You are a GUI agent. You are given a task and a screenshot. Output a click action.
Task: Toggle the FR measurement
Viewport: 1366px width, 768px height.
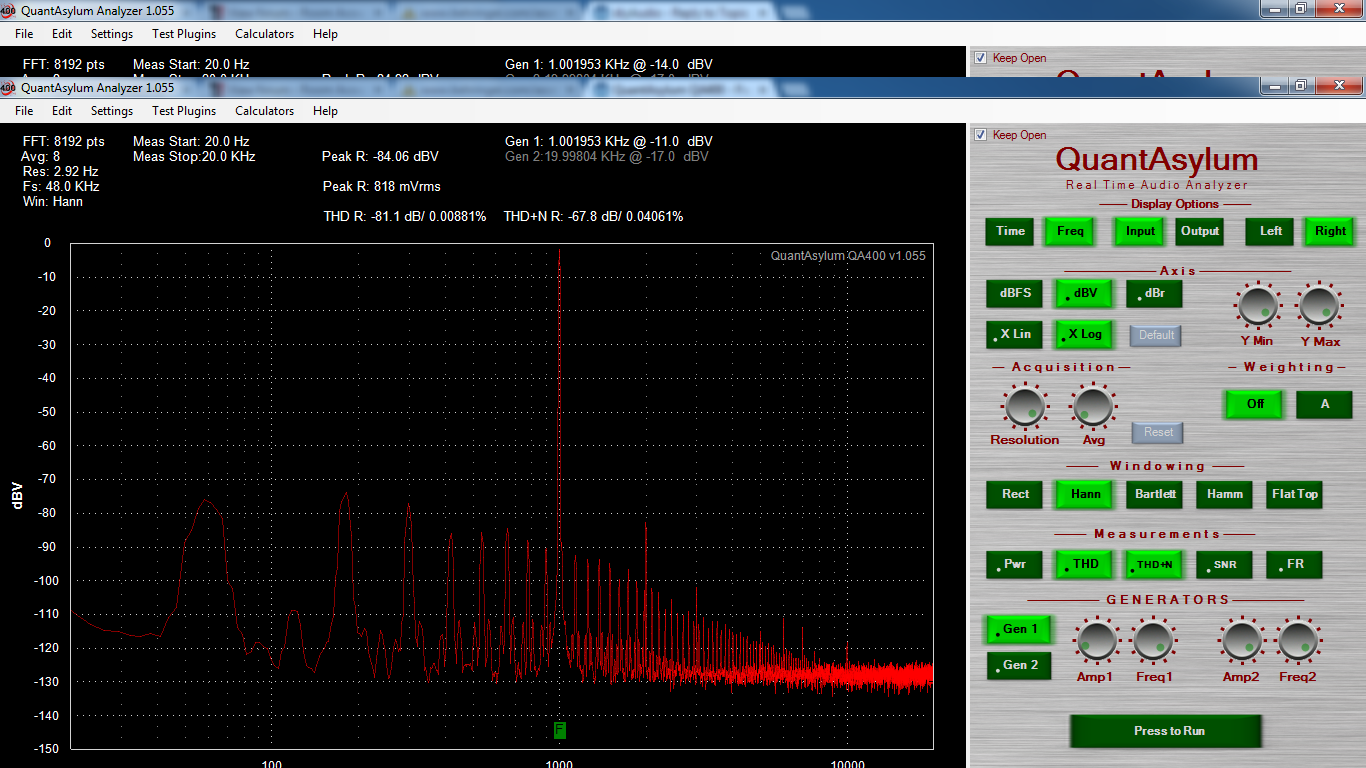pyautogui.click(x=1295, y=564)
